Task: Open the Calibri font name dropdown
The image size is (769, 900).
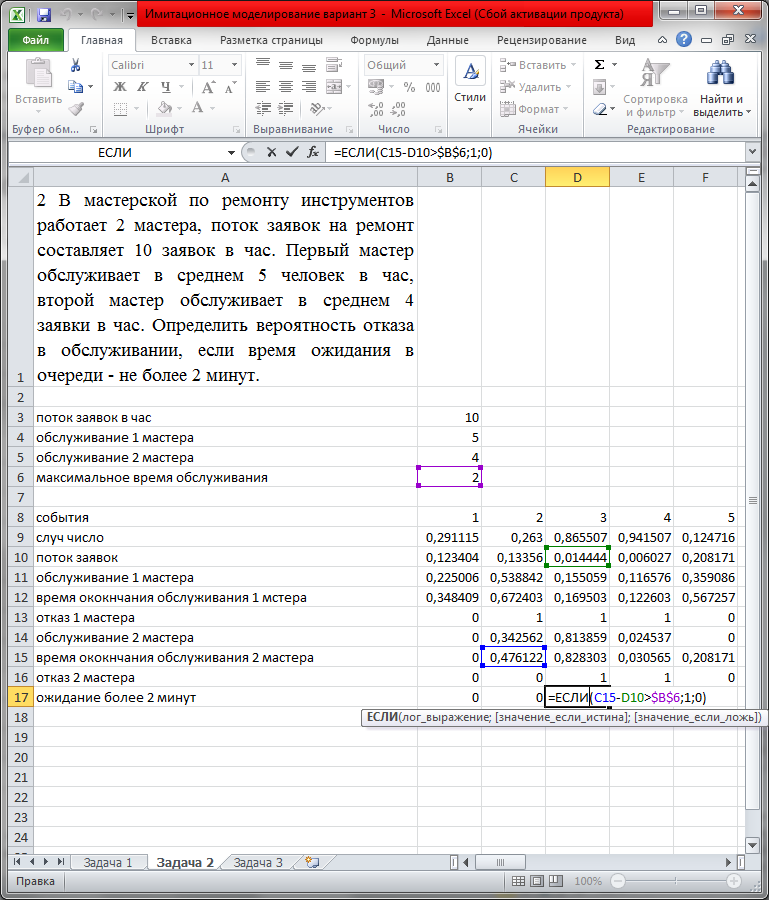Action: (189, 65)
